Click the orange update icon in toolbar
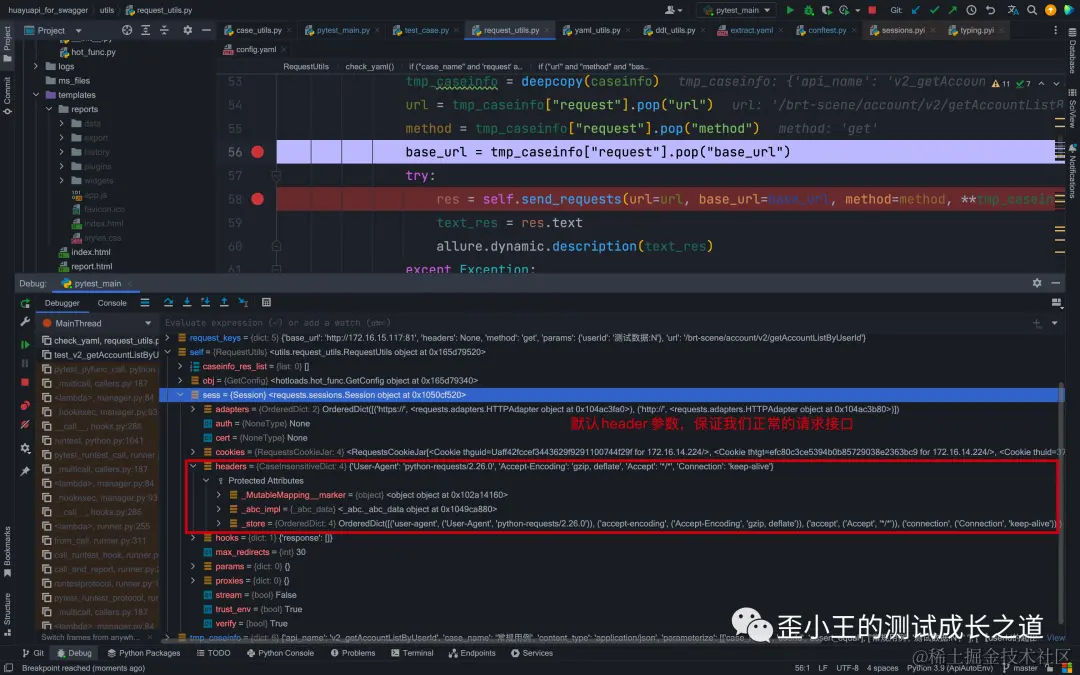Screen dimensions: 1080x675 1050,10
